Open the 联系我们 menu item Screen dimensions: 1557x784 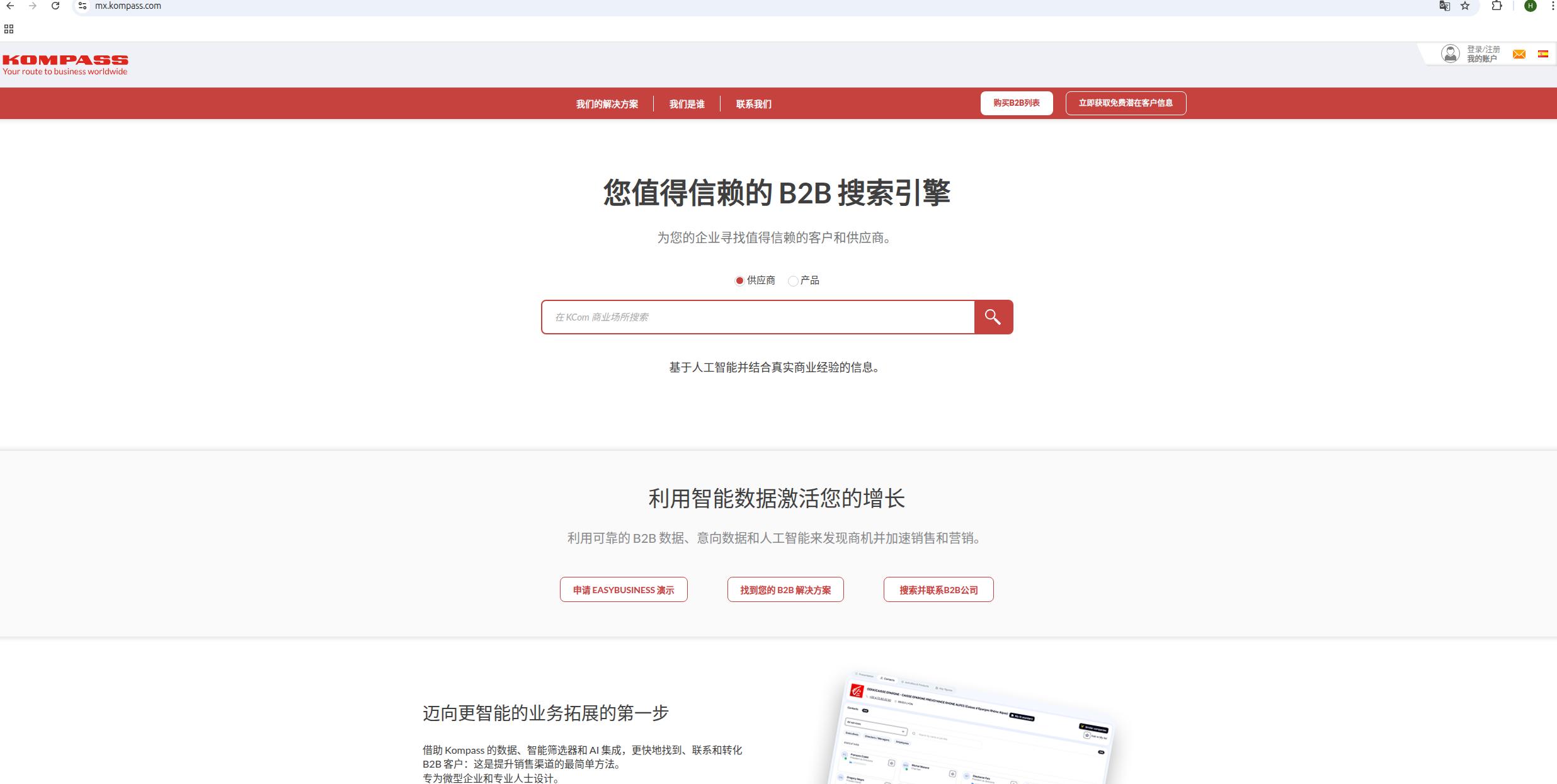[754, 104]
